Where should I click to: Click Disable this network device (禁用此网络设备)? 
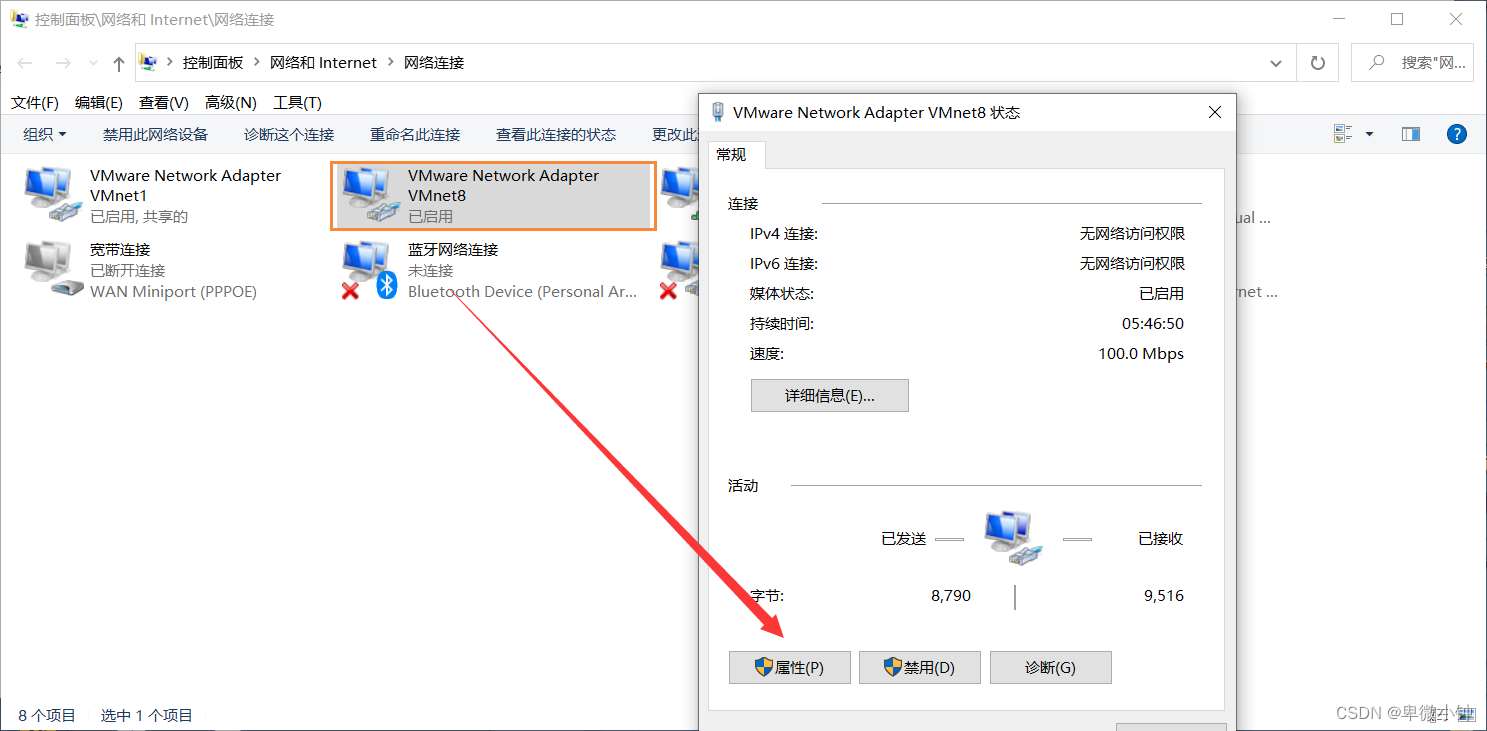pos(155,134)
